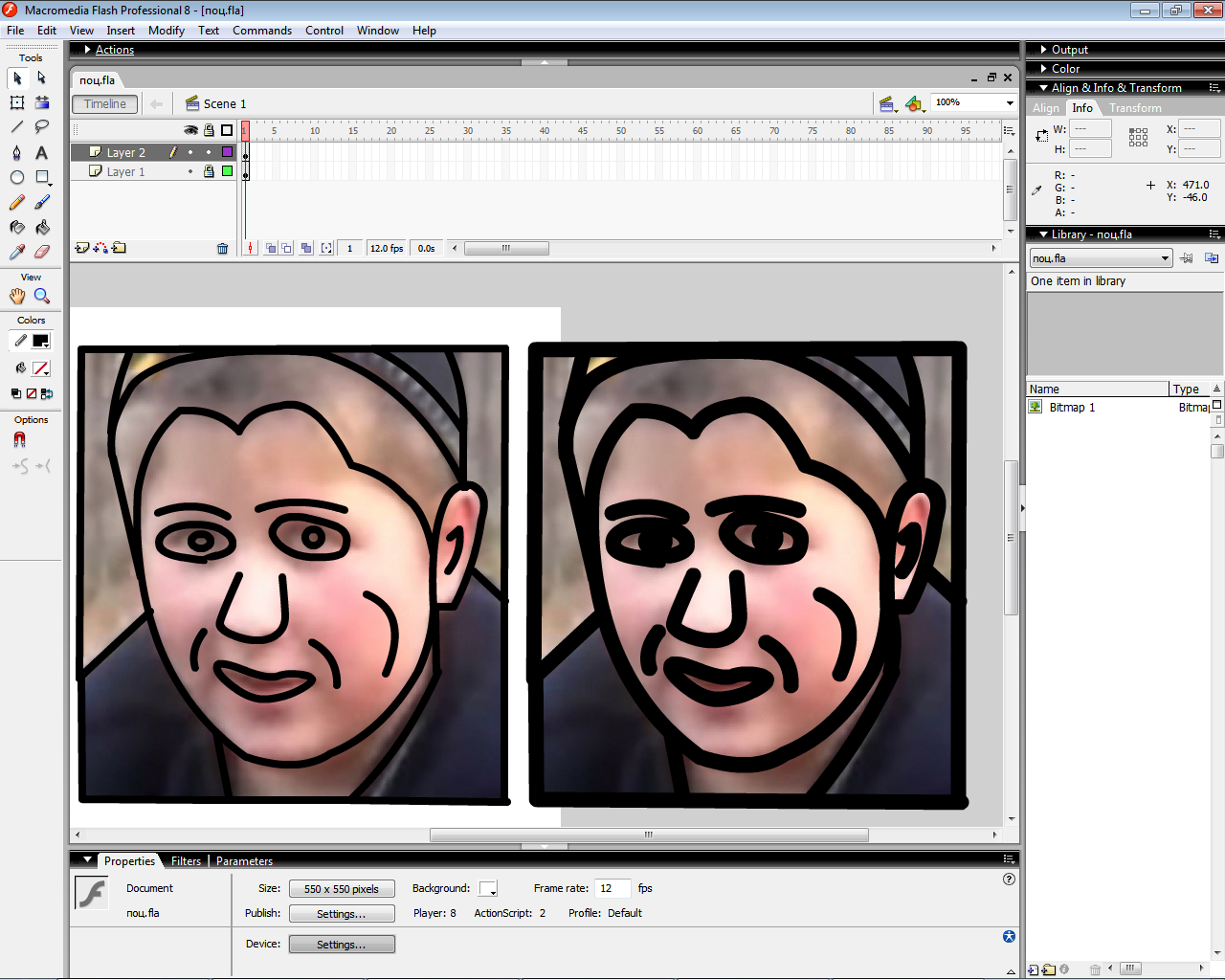Open the stage zoom 100% dropdown
The height and width of the screenshot is (980, 1225).
[1010, 103]
